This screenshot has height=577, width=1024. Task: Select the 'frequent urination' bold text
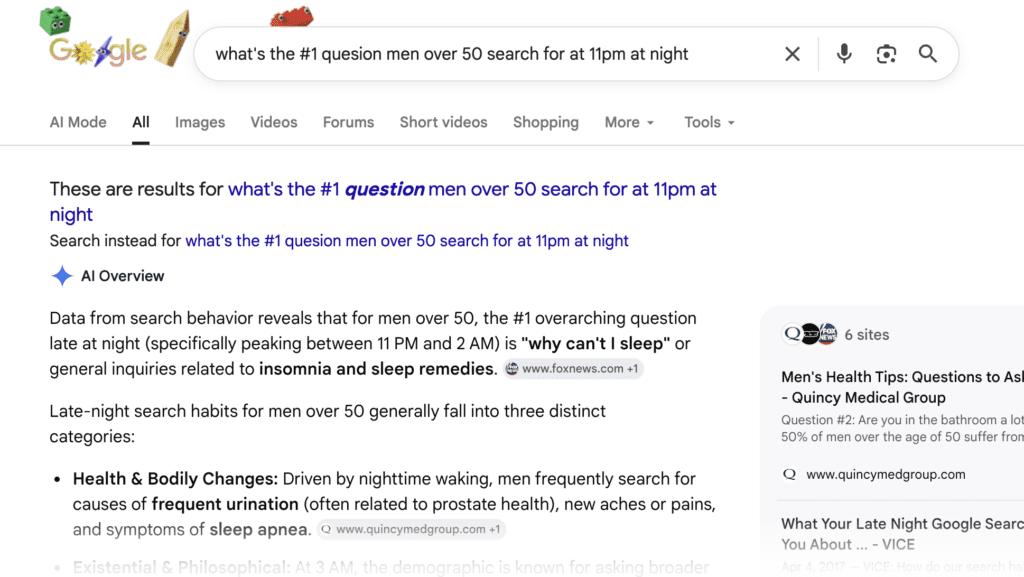point(225,504)
